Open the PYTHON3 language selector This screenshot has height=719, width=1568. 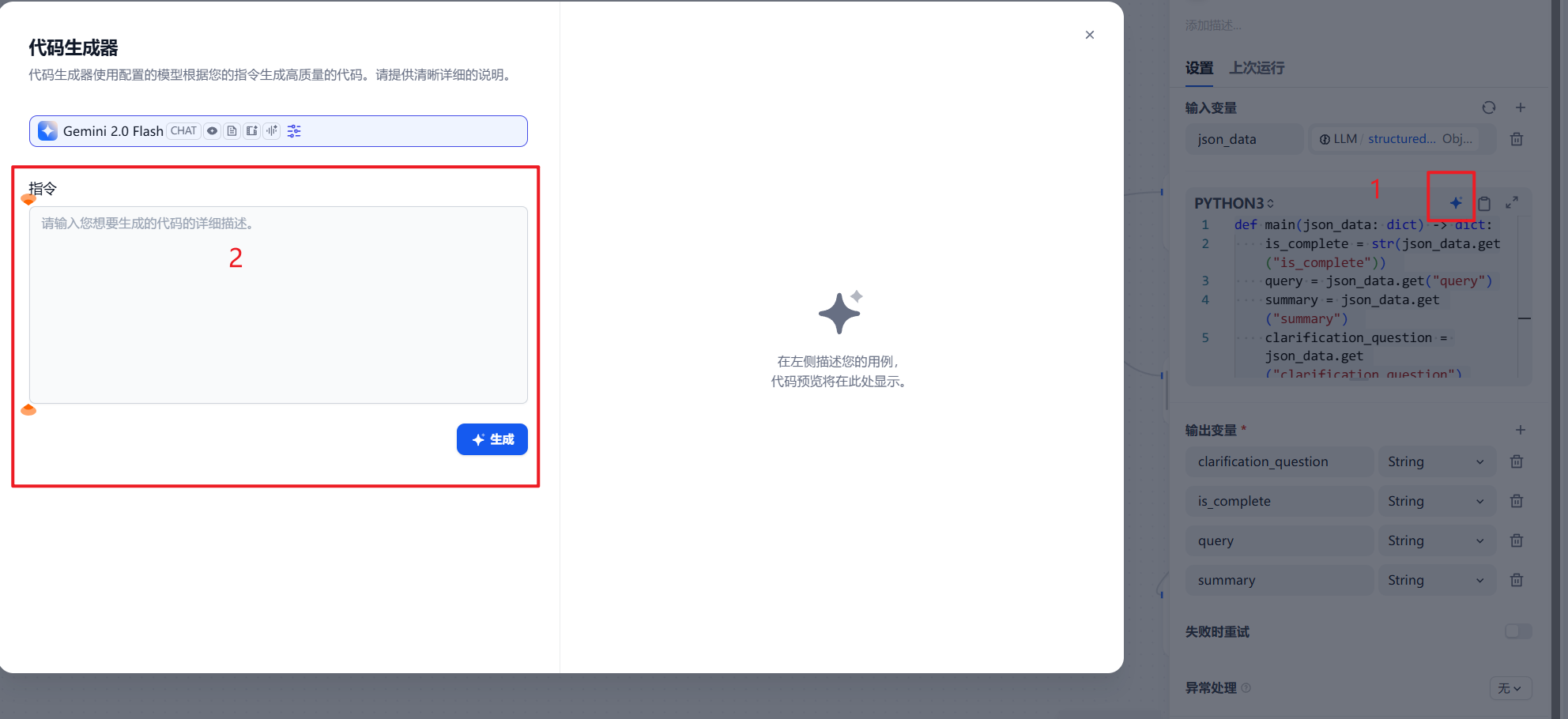point(1234,203)
